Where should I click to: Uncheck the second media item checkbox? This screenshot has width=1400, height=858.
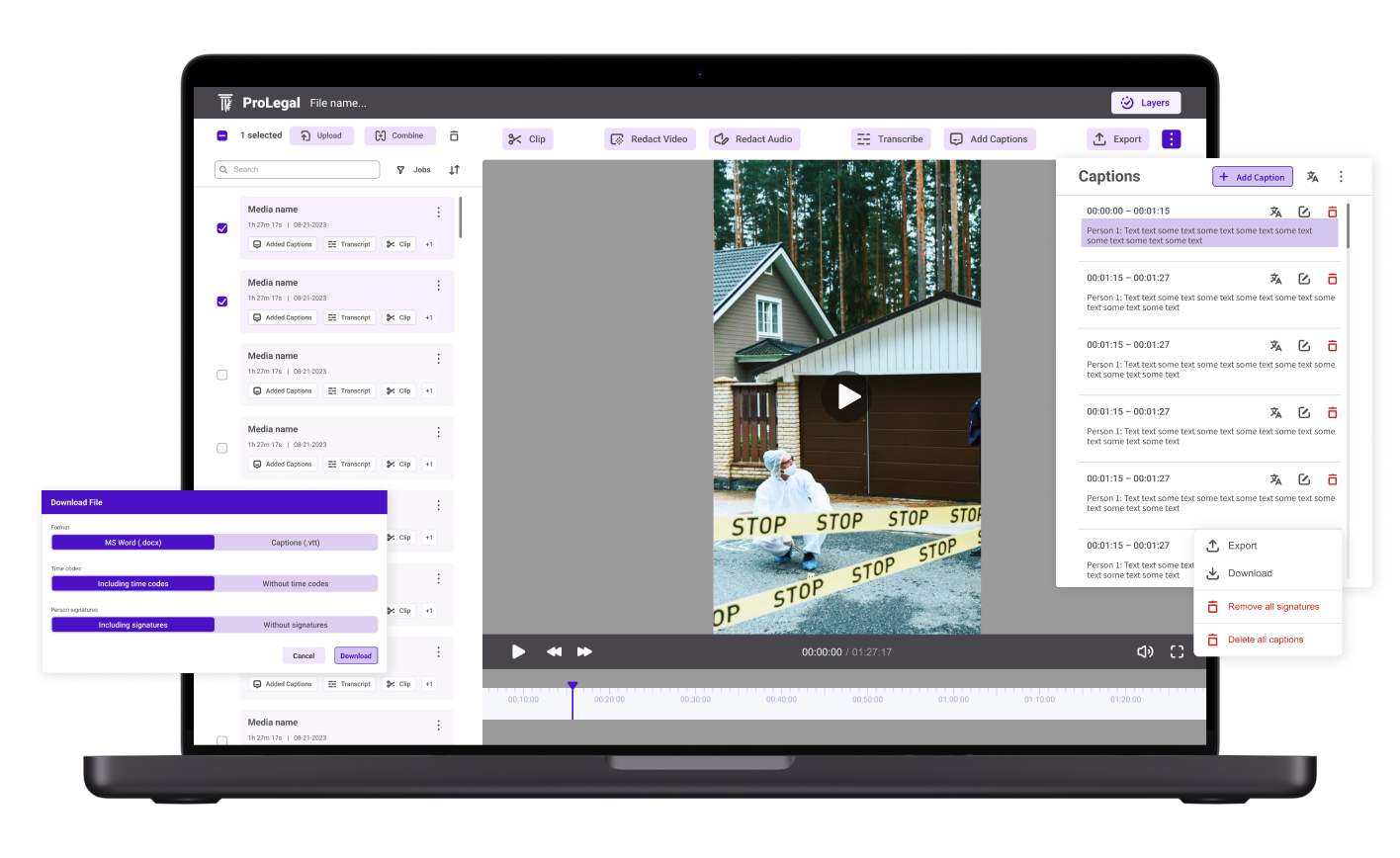222,301
